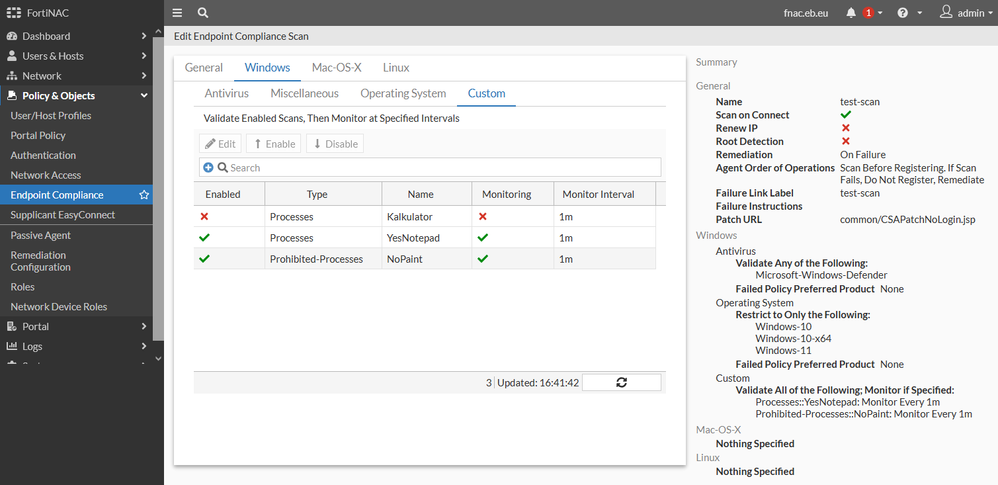Click the Disable button
Image resolution: width=998 pixels, height=485 pixels.
tap(334, 144)
